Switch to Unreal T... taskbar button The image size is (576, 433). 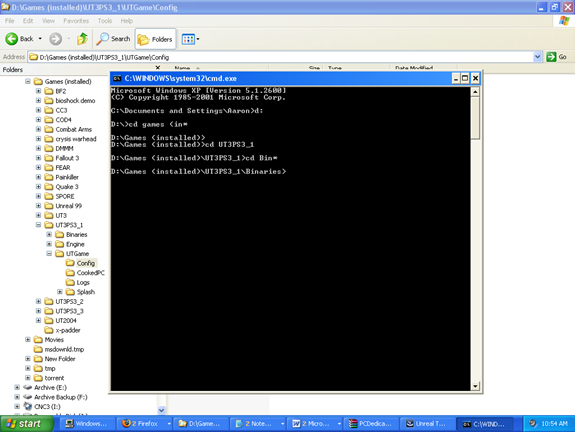(427, 423)
